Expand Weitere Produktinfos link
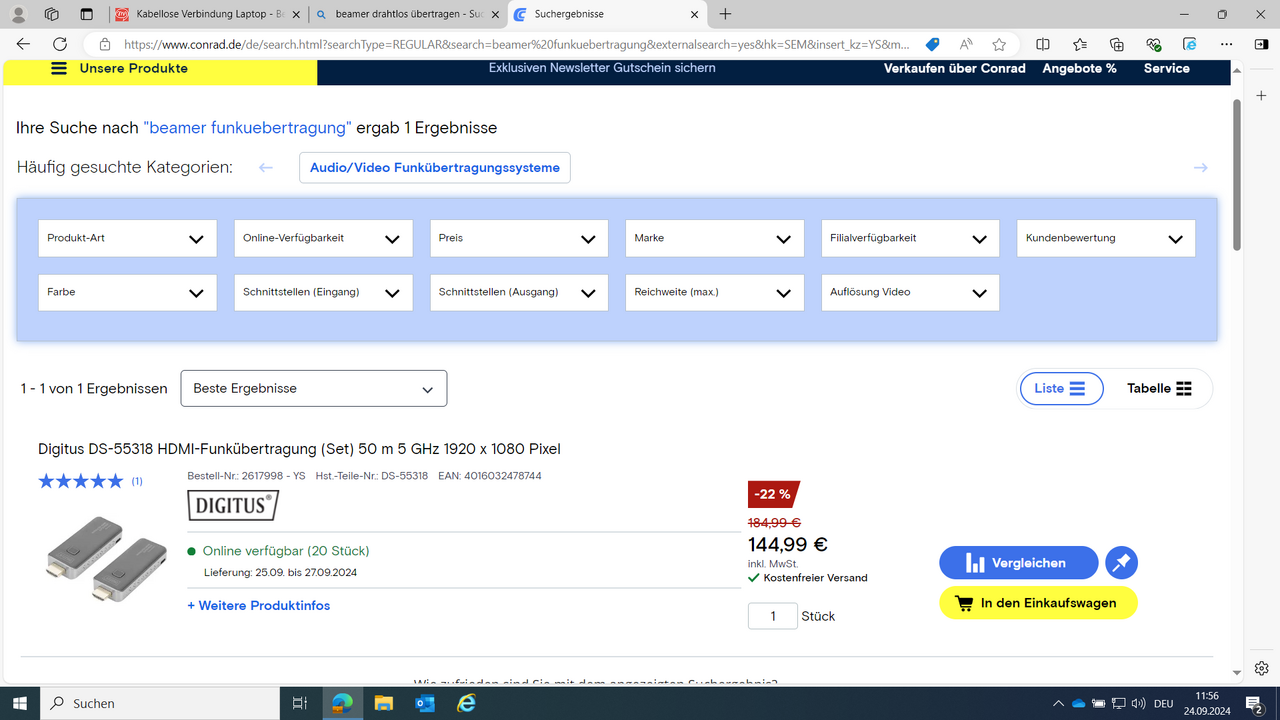This screenshot has width=1280, height=720. point(258,605)
